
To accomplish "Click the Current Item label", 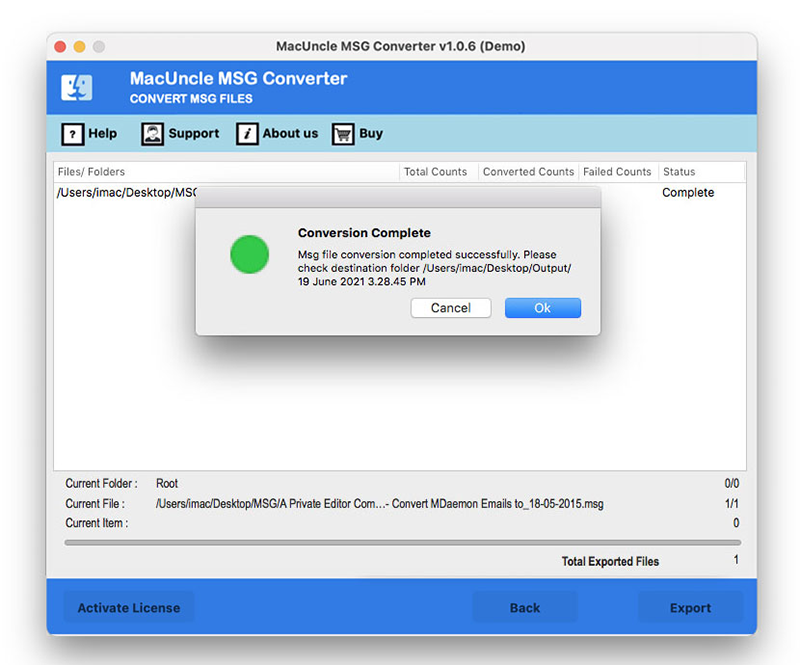I will tap(96, 523).
